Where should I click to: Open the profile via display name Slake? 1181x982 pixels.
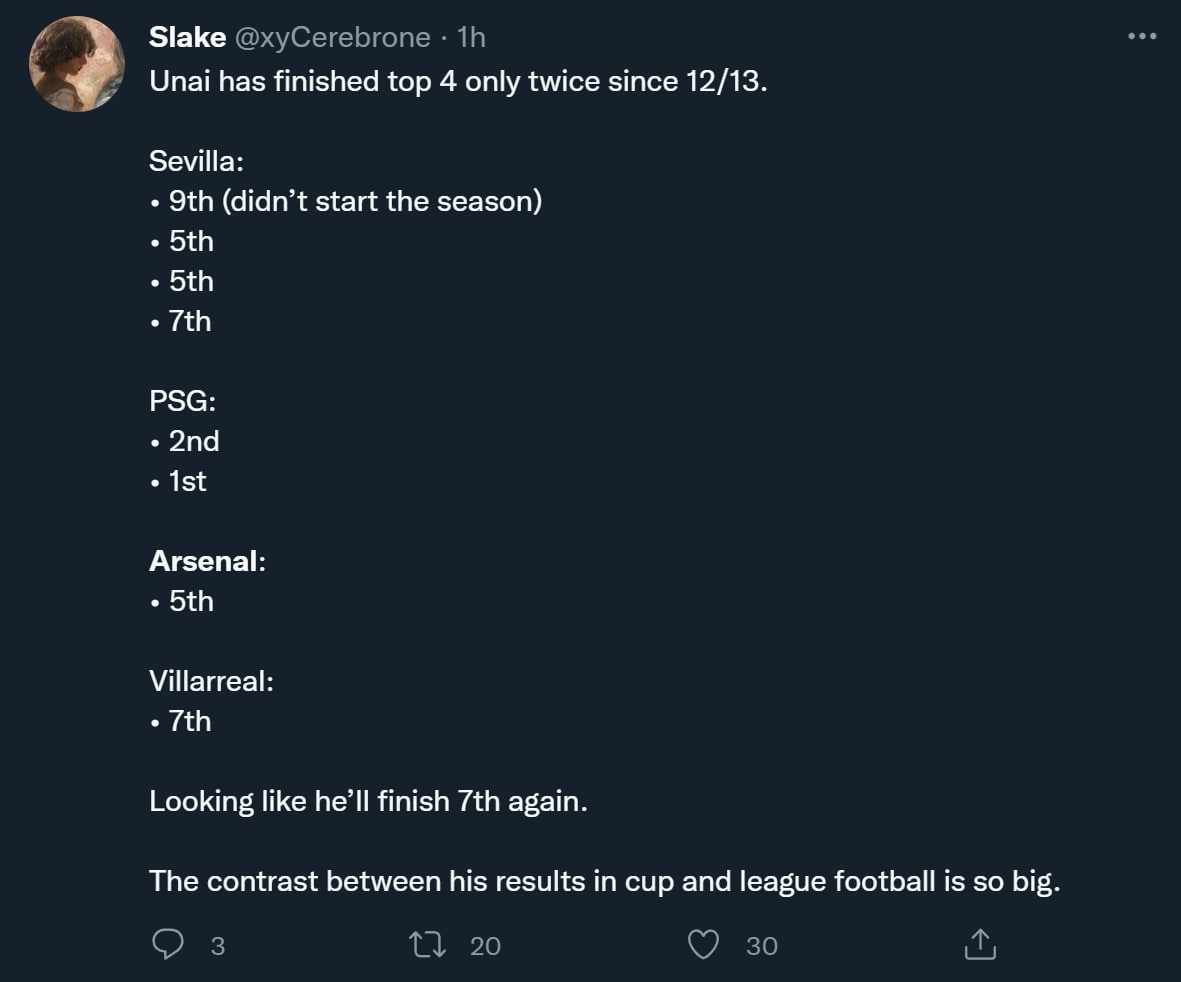187,38
